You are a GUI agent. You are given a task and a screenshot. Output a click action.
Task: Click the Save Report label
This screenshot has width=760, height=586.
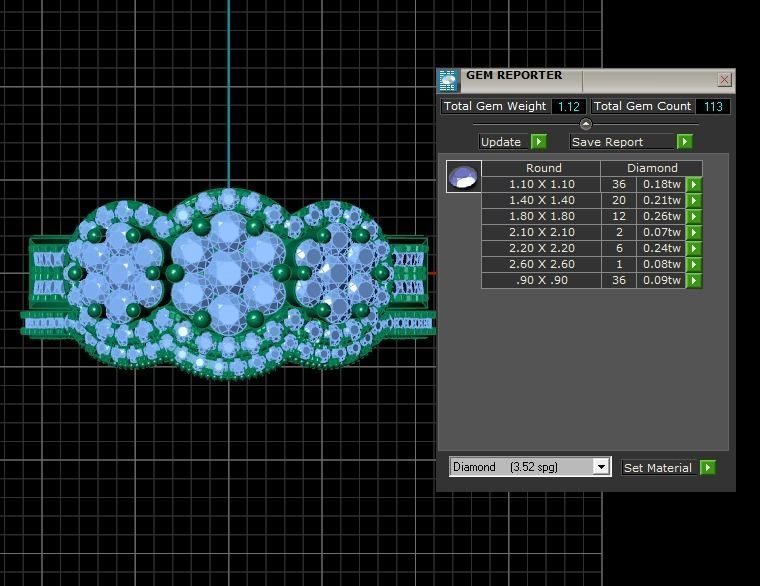click(607, 142)
